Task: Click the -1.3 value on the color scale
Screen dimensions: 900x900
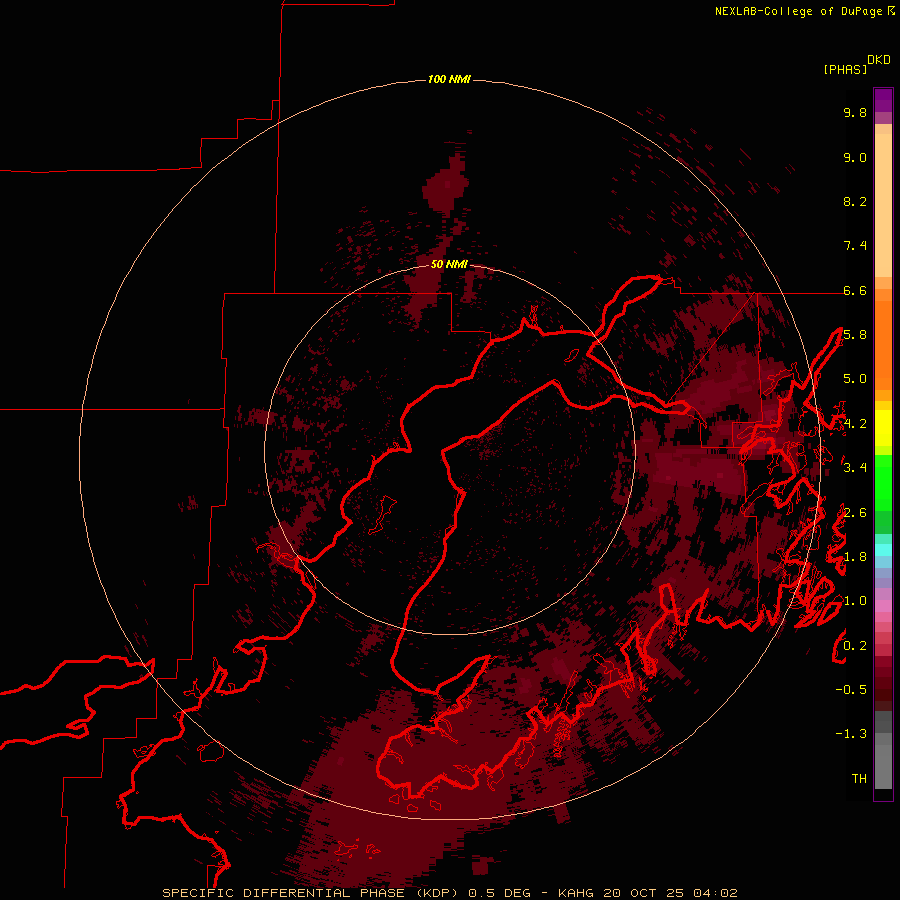Action: pyautogui.click(x=851, y=734)
